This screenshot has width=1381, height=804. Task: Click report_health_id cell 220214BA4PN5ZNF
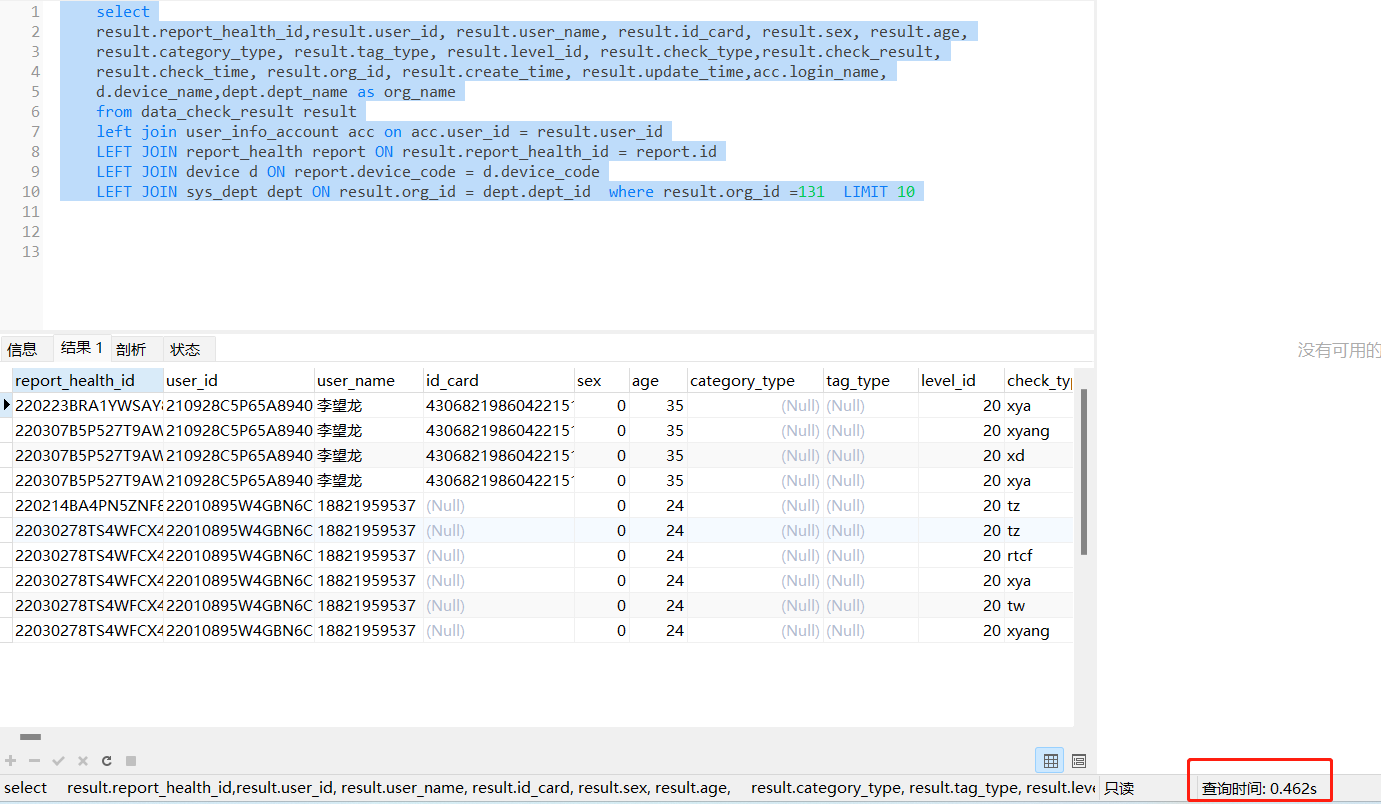88,506
